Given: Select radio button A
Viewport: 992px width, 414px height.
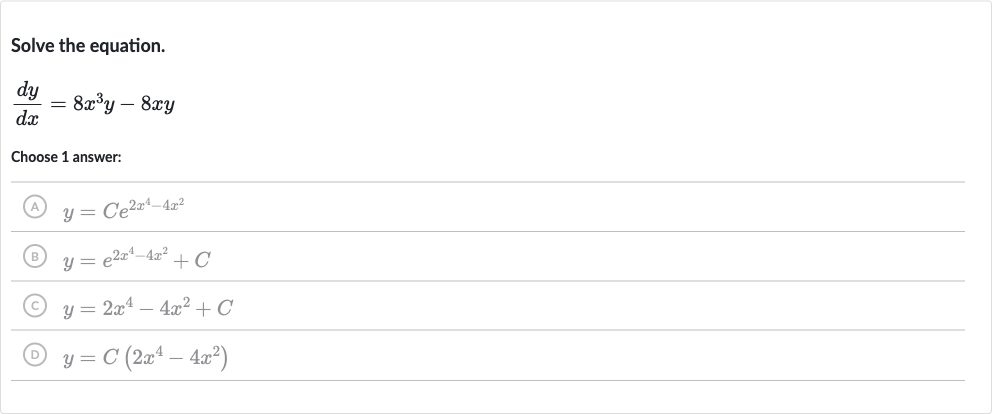Looking at the screenshot, I should tap(35, 207).
